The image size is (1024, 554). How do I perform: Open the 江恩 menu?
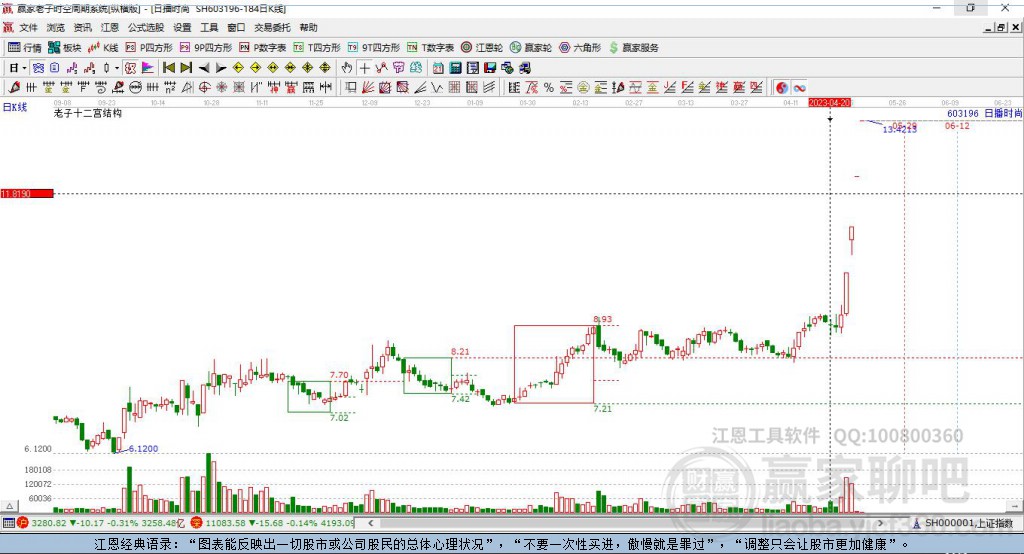click(x=110, y=27)
